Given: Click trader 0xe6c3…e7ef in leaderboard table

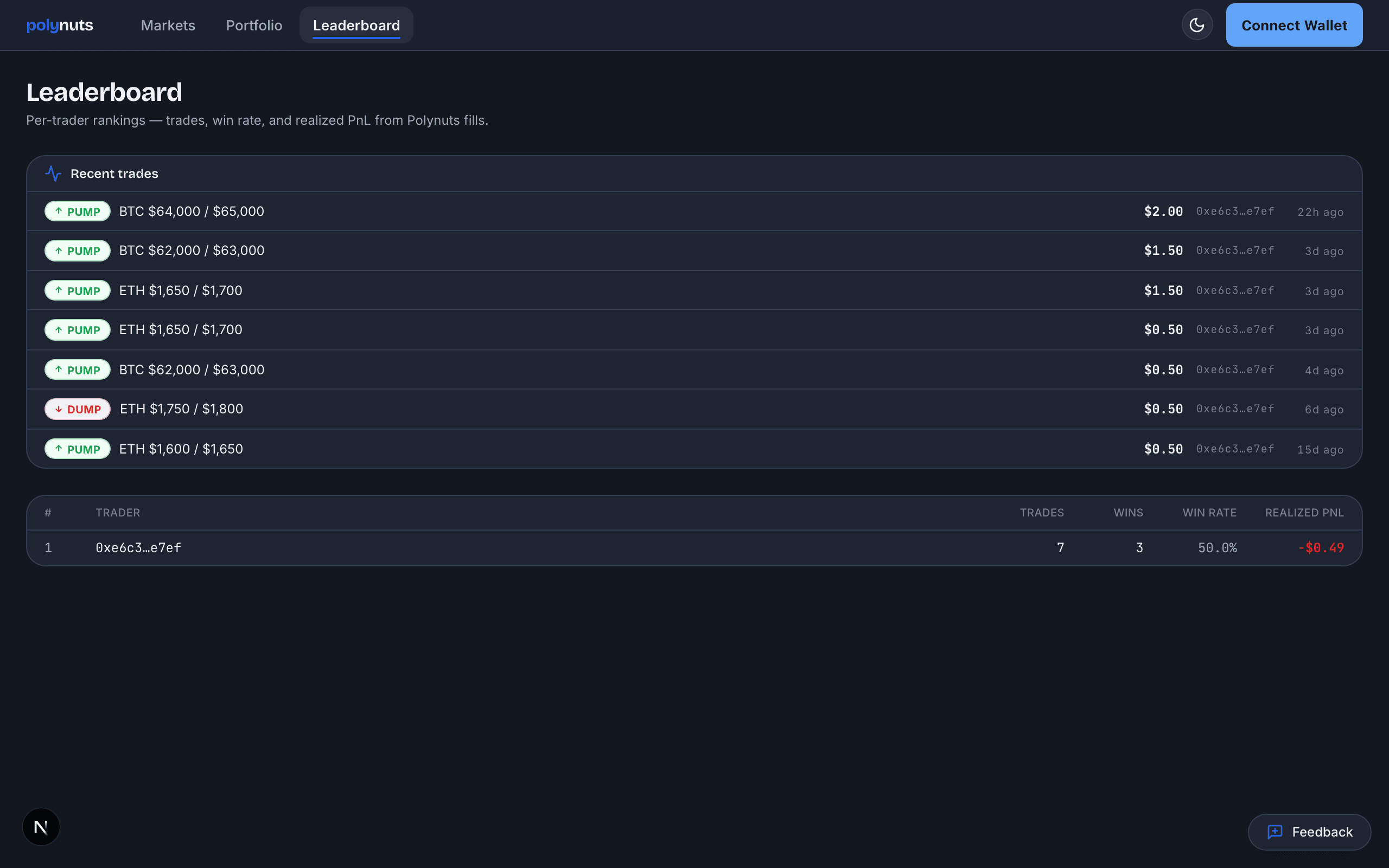Looking at the screenshot, I should coord(138,548).
